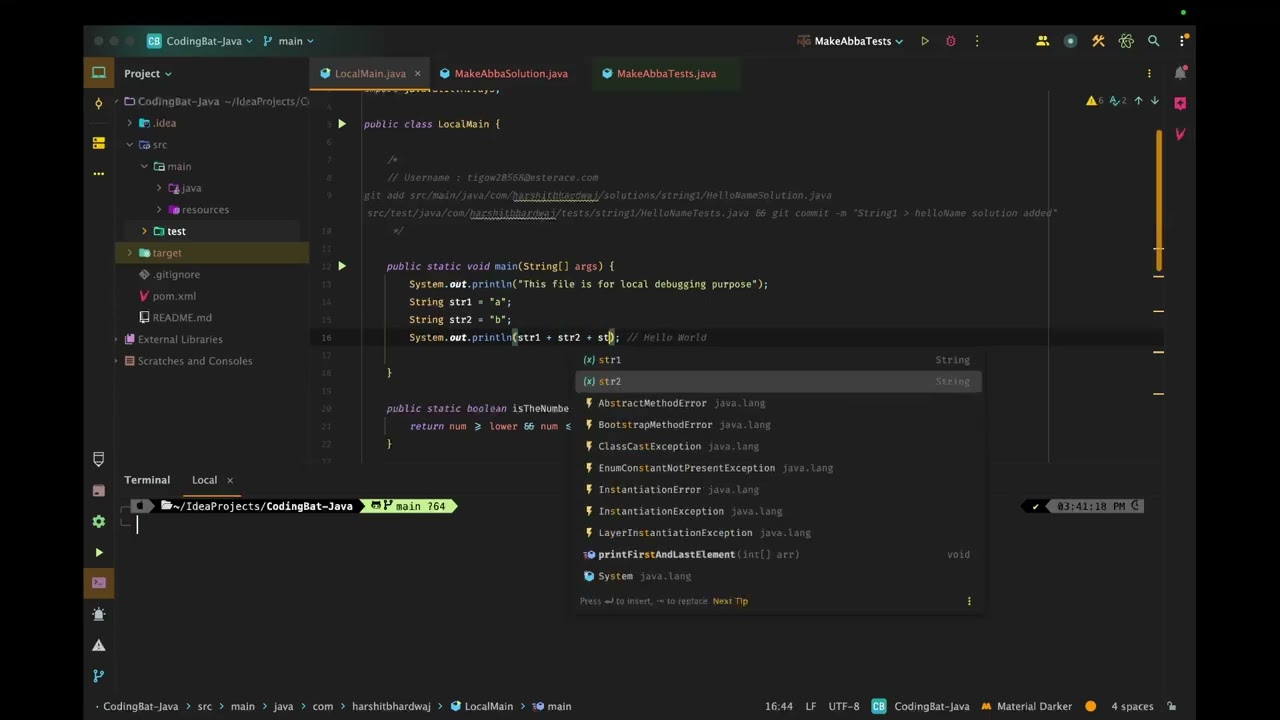
Task: Choose str1 from completion list
Action: pos(778,360)
